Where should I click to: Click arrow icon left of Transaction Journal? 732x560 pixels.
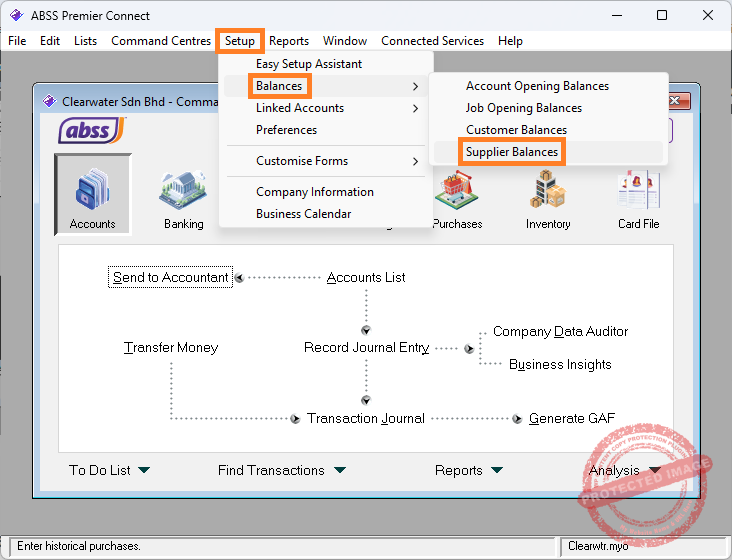click(295, 419)
